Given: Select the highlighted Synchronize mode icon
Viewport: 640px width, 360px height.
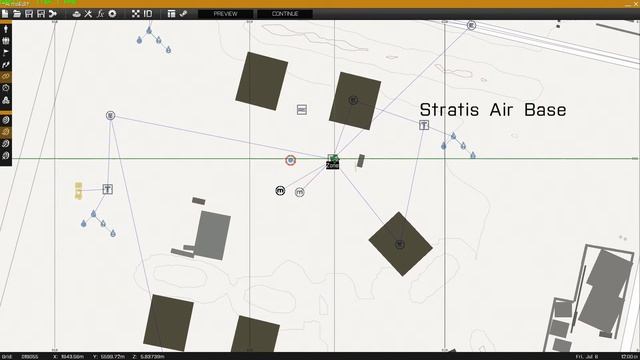Looking at the screenshot, I should pyautogui.click(x=6, y=76).
